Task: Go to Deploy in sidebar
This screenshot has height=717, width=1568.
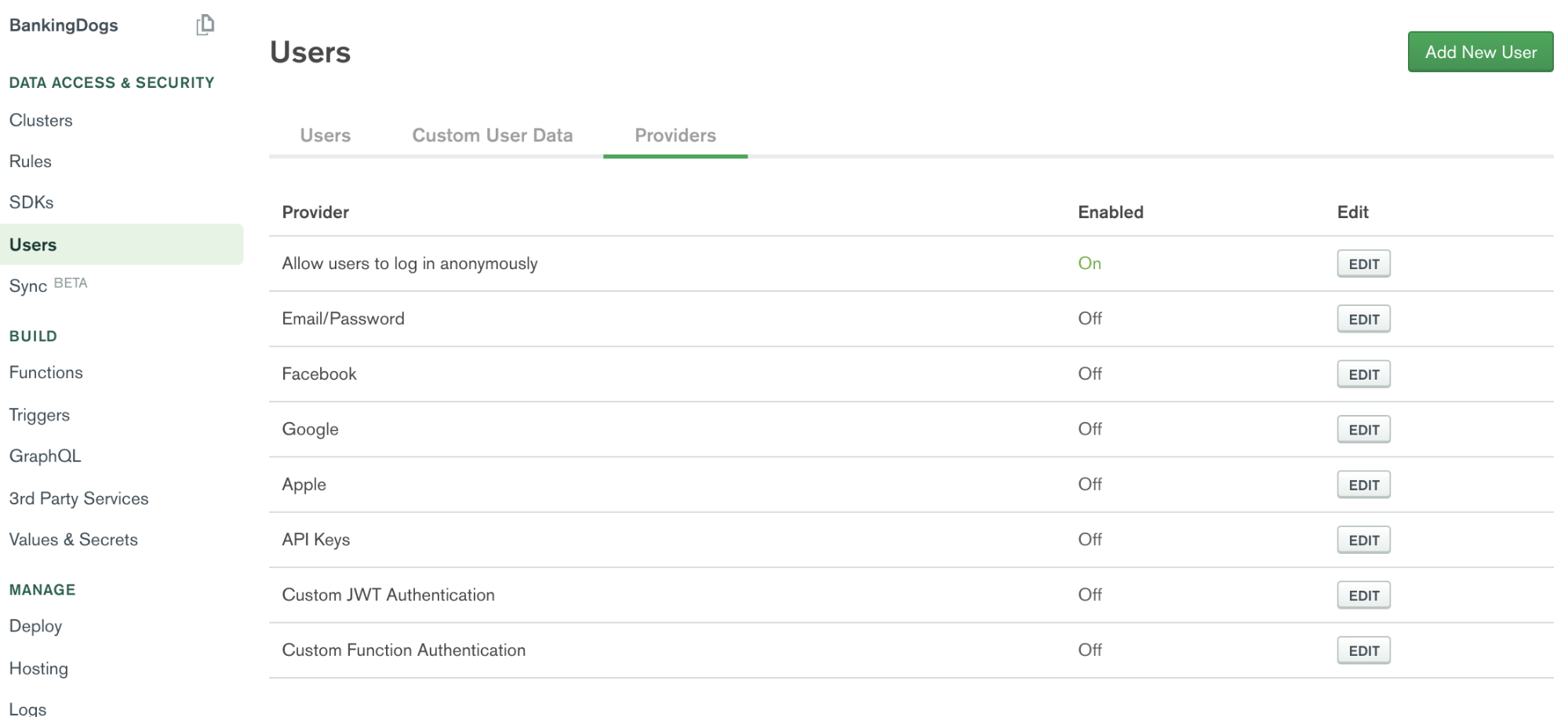Action: [x=35, y=626]
